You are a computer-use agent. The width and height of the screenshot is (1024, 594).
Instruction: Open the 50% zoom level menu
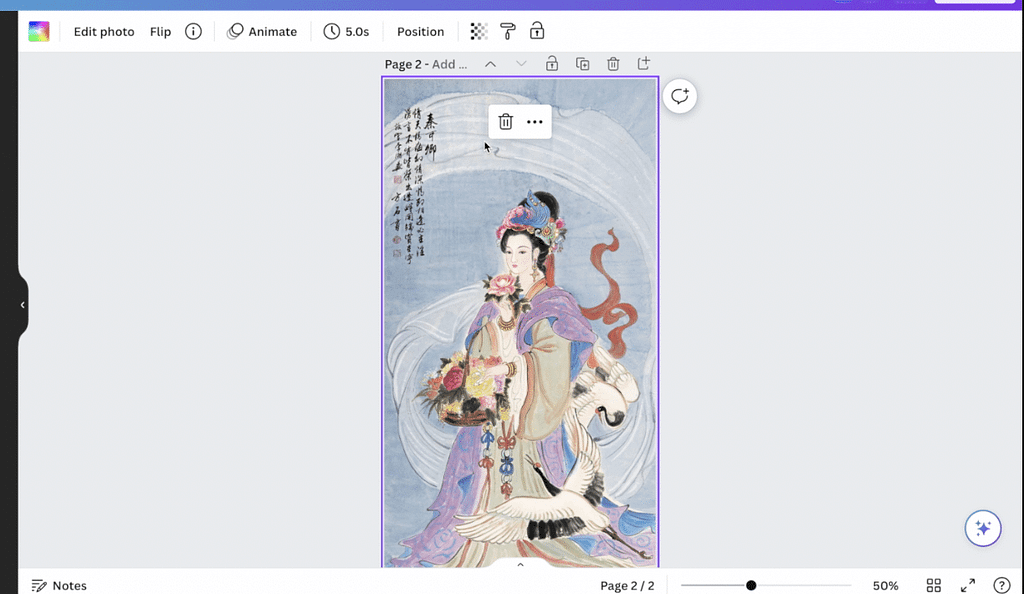pos(886,586)
